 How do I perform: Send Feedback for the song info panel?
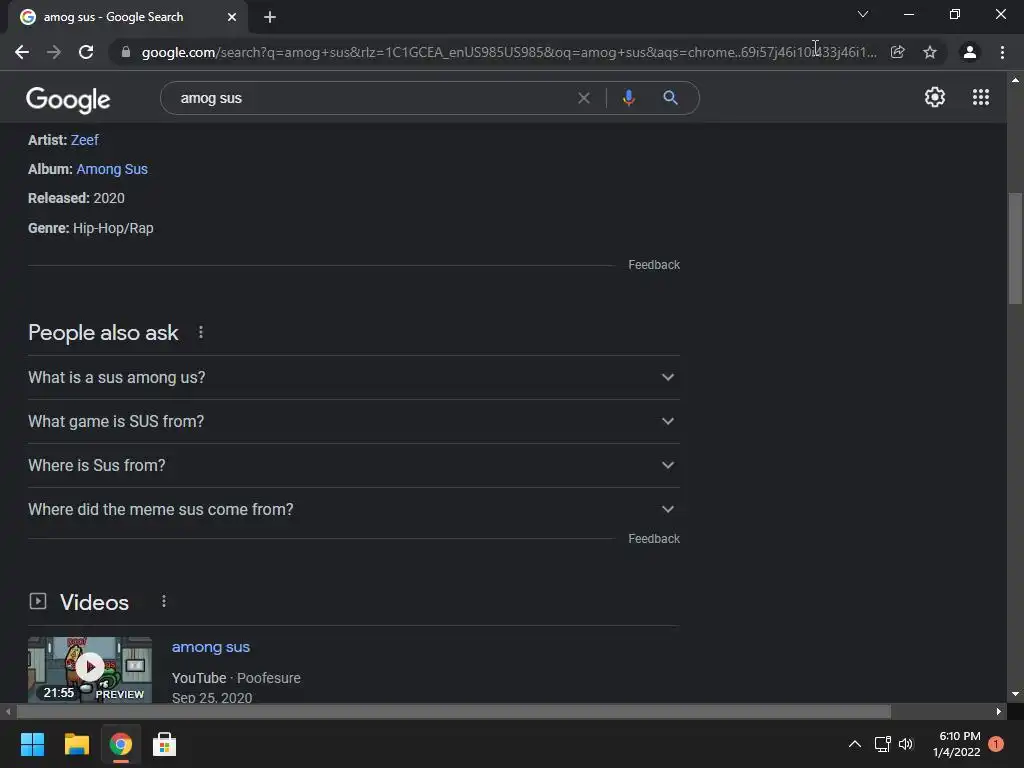click(654, 264)
